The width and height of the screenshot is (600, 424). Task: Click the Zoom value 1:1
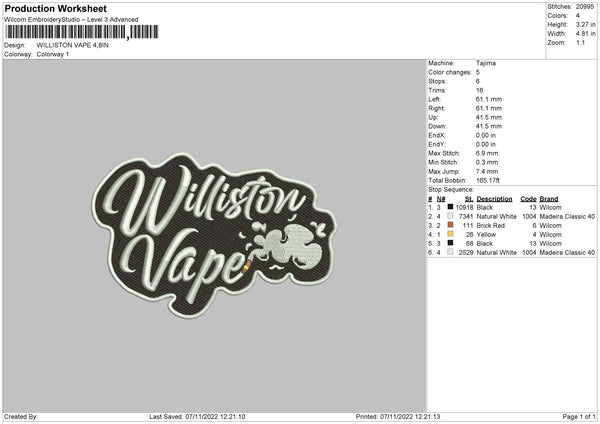coord(580,43)
